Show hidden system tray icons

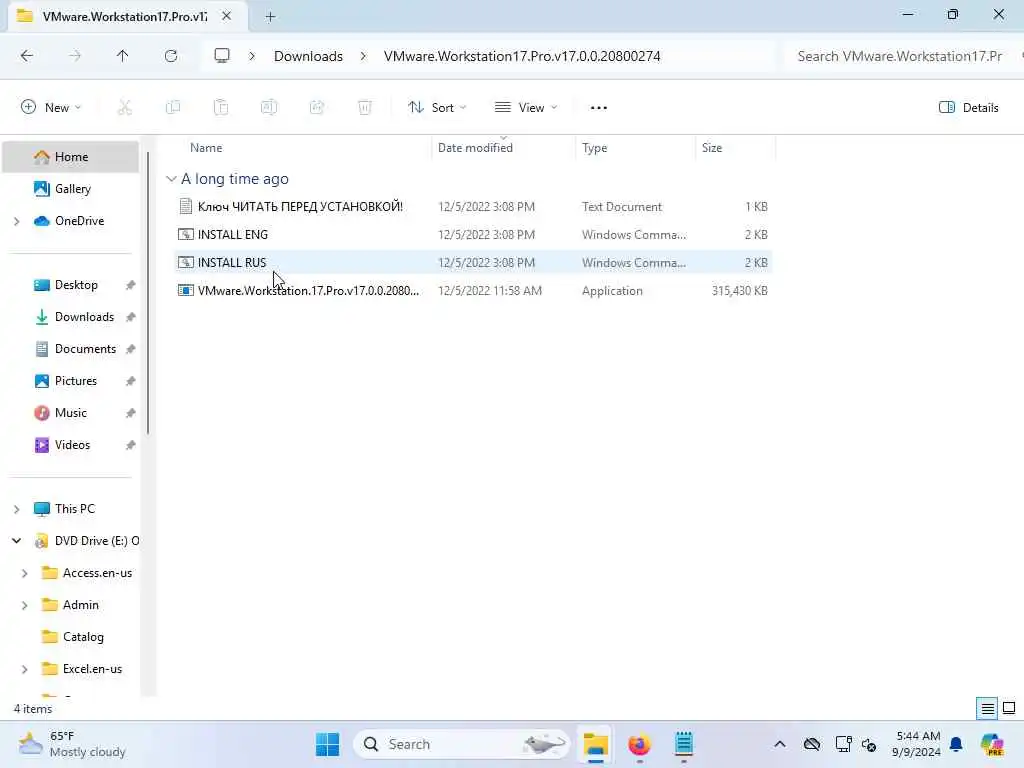[780, 744]
